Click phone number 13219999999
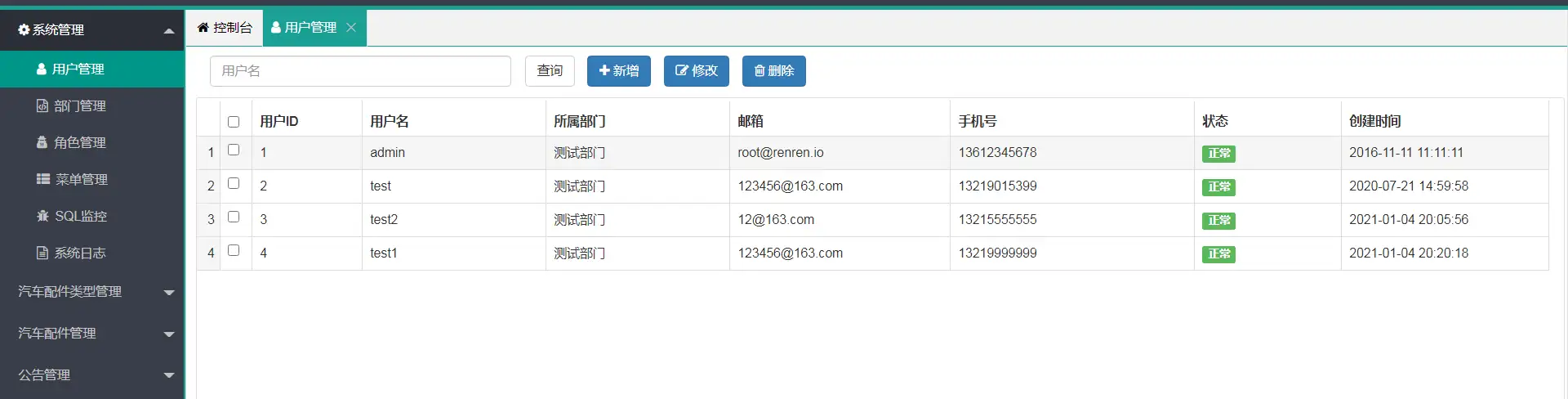 [997, 253]
